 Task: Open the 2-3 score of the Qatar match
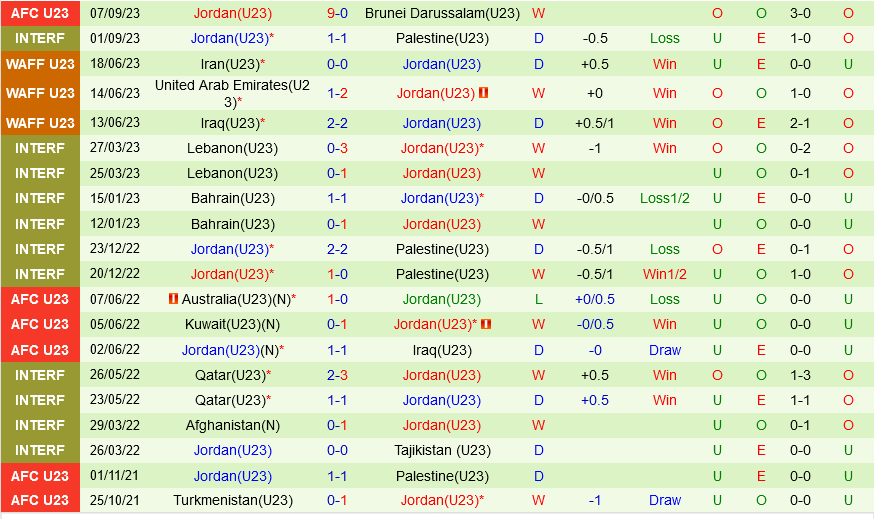pos(337,375)
